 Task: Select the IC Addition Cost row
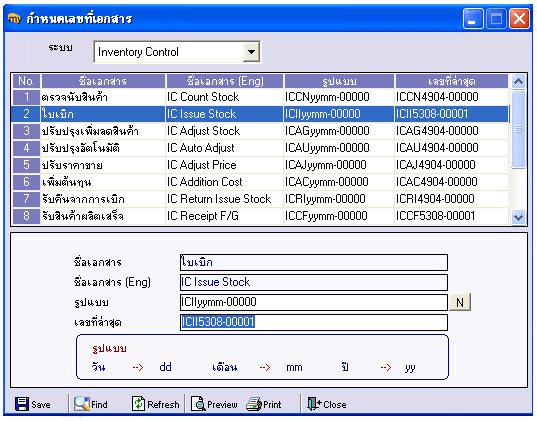(x=260, y=182)
